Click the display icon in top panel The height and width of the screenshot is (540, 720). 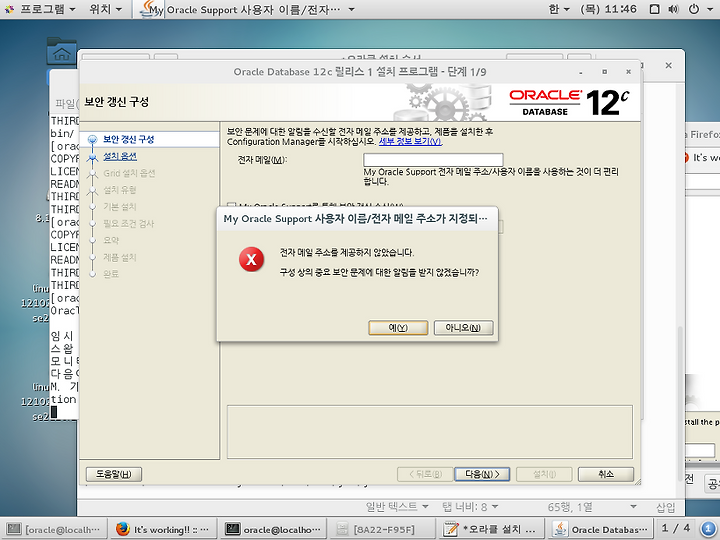[x=655, y=9]
